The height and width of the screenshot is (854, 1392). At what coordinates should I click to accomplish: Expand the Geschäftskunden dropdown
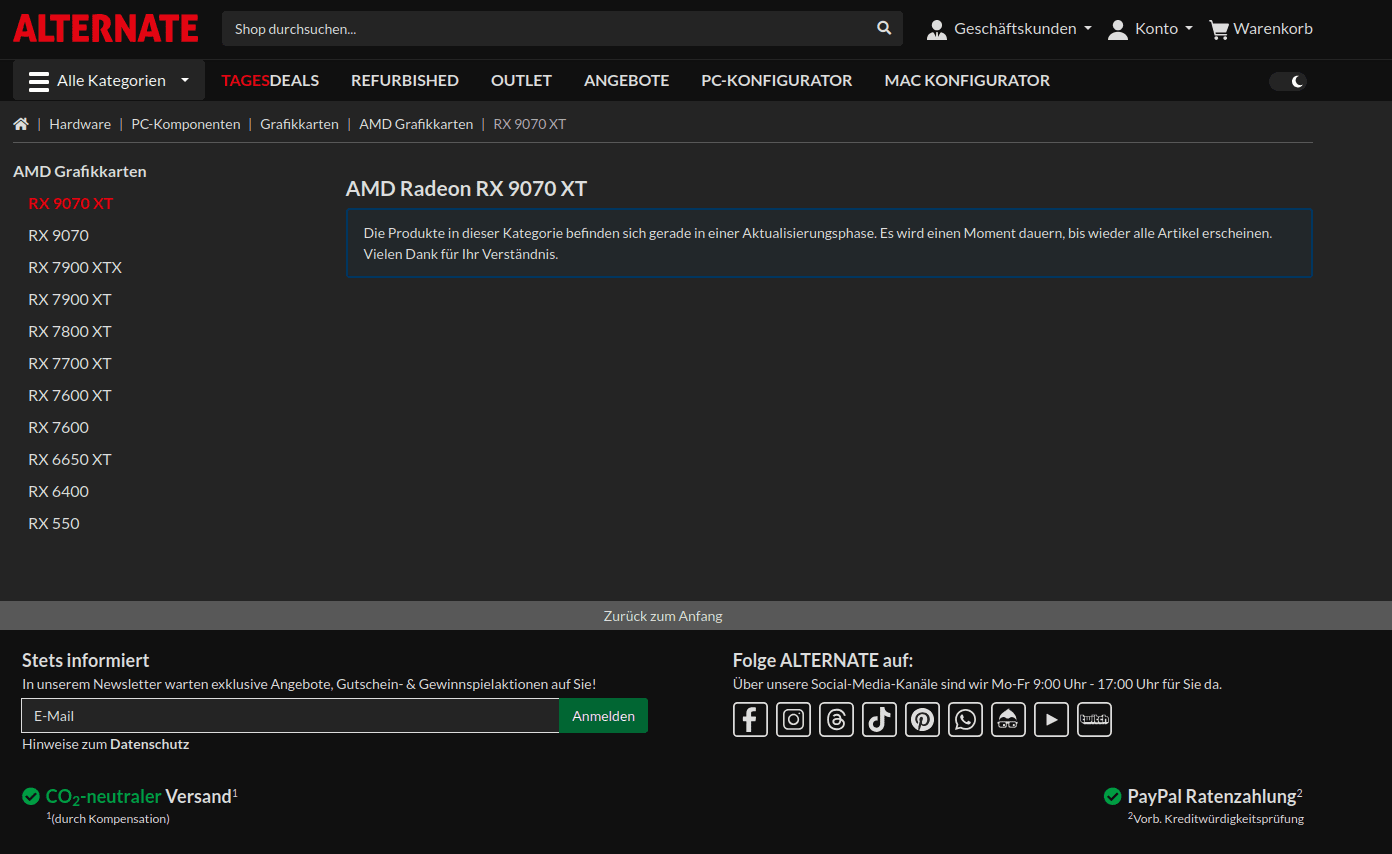[x=1008, y=29]
